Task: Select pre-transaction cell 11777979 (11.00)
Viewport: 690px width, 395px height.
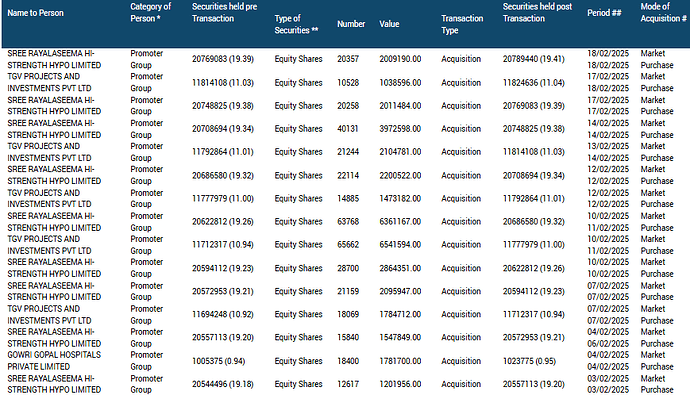Action: click(x=223, y=198)
